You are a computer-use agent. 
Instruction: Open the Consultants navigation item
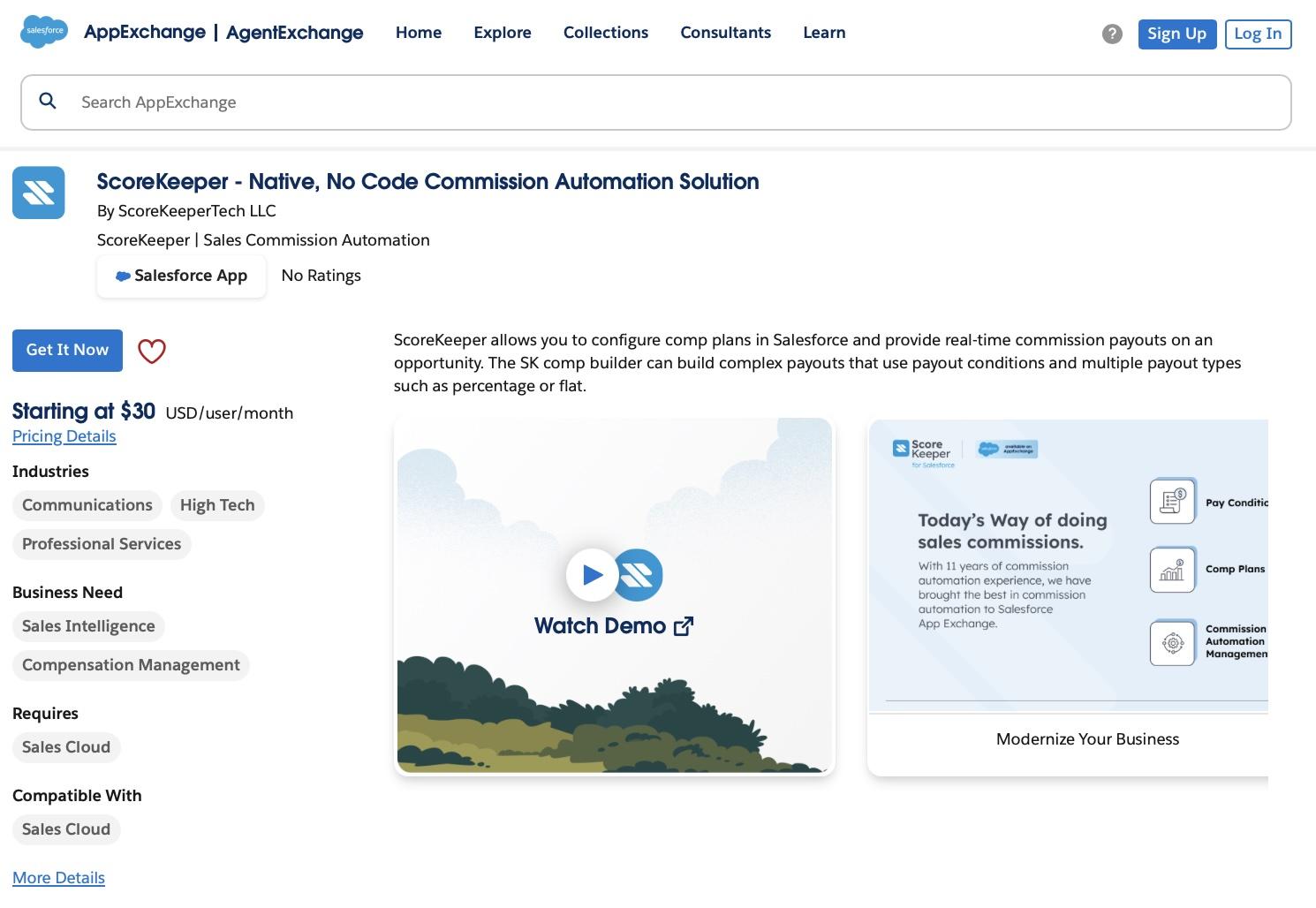pos(725,33)
